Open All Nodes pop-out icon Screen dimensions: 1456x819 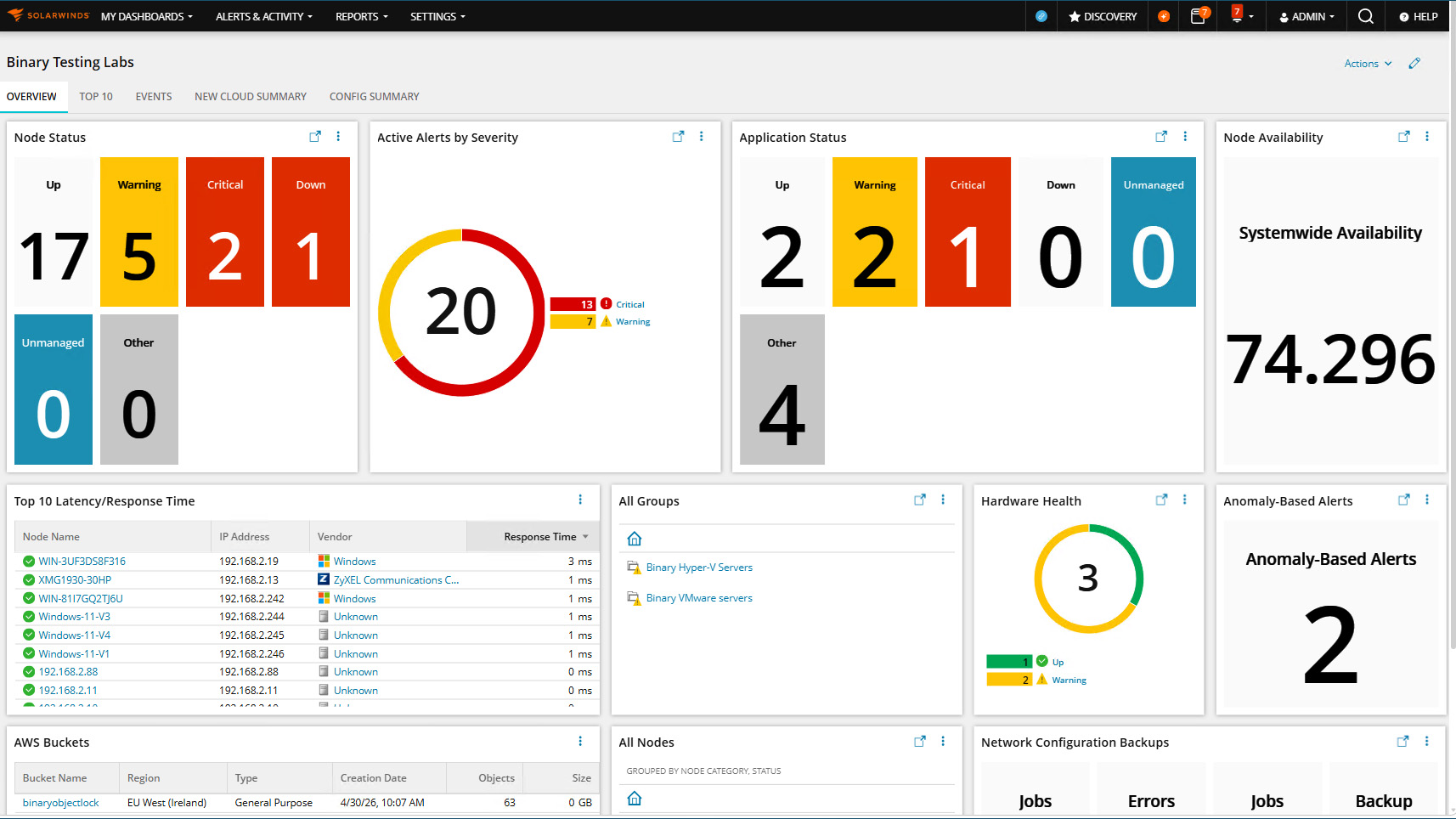[x=919, y=742]
